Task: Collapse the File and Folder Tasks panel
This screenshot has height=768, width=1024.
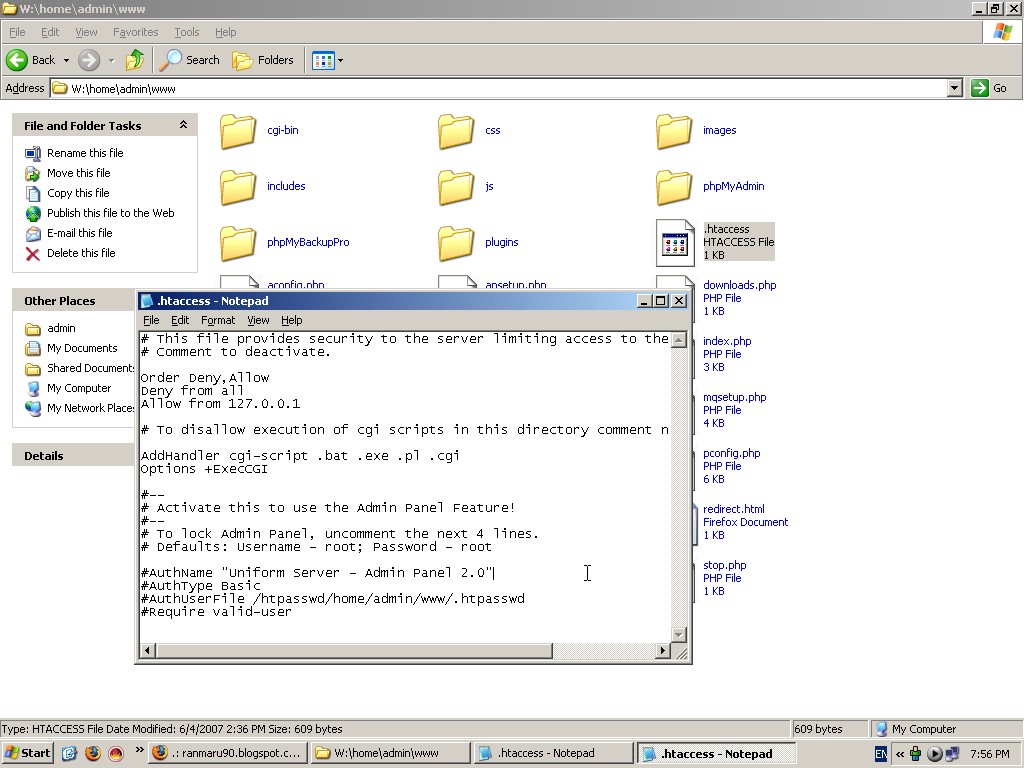Action: pos(184,125)
